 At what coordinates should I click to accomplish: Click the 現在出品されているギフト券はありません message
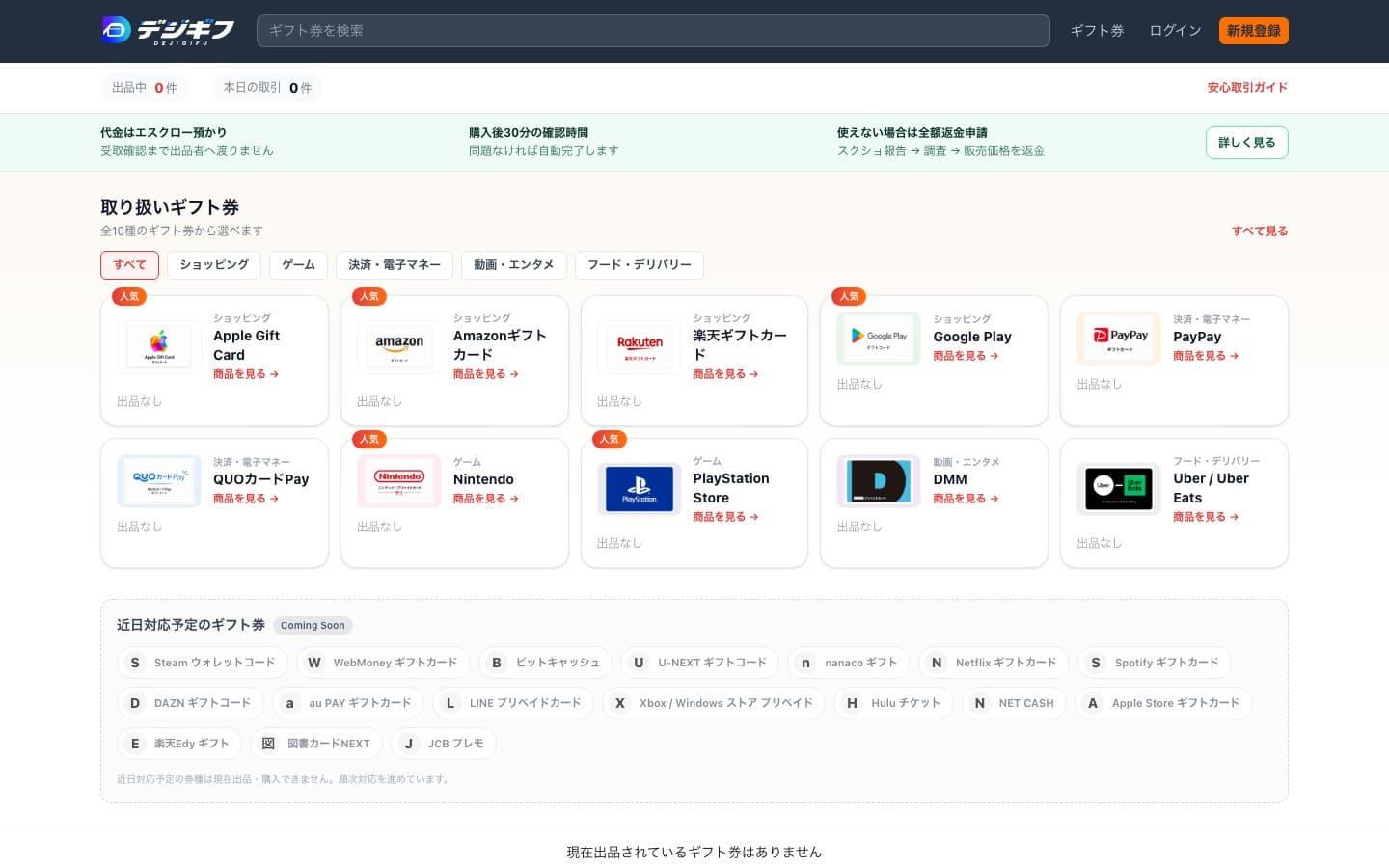(694, 853)
